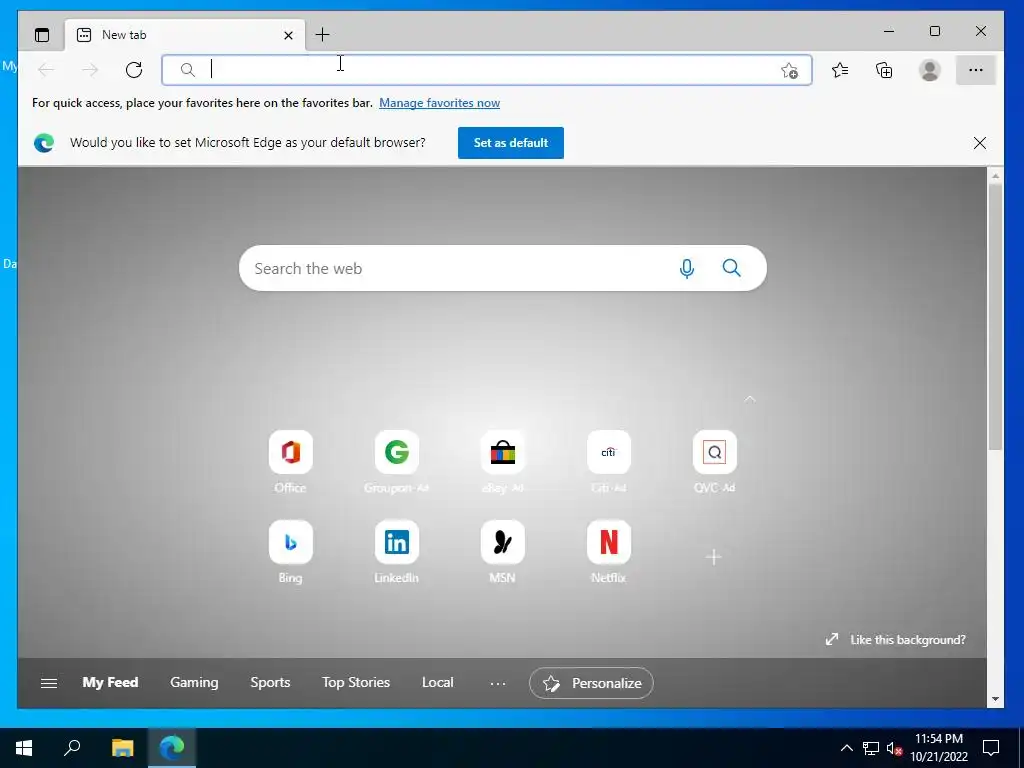
Task: Open the notification center icon
Action: pyautogui.click(x=991, y=748)
